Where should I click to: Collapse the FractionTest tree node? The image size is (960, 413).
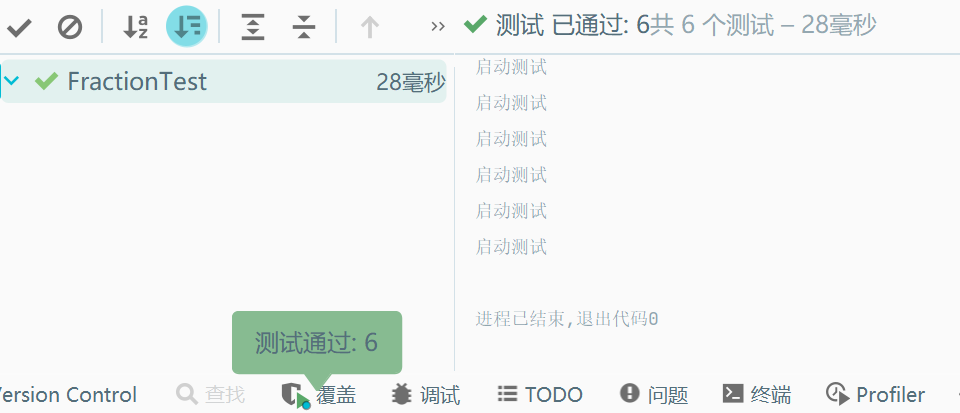[x=12, y=81]
